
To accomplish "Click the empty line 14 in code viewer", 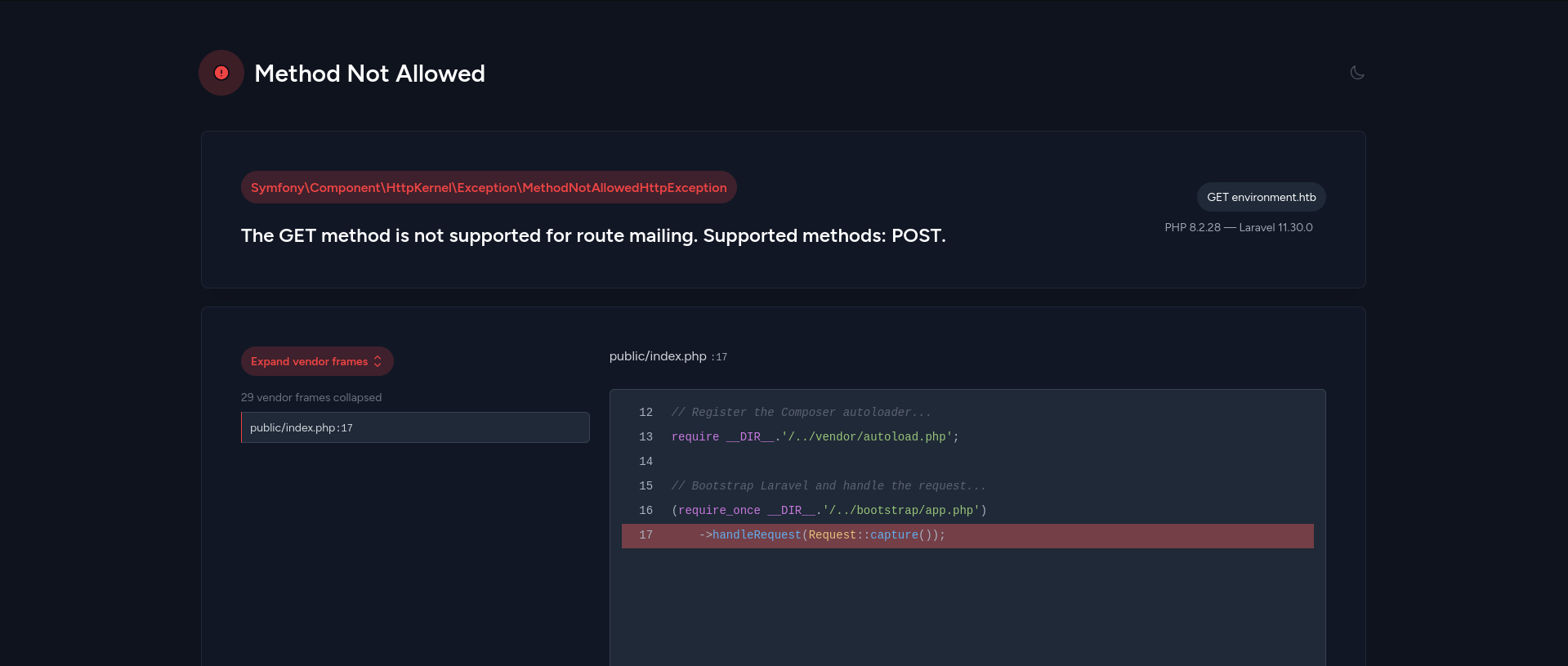I will tap(817, 462).
